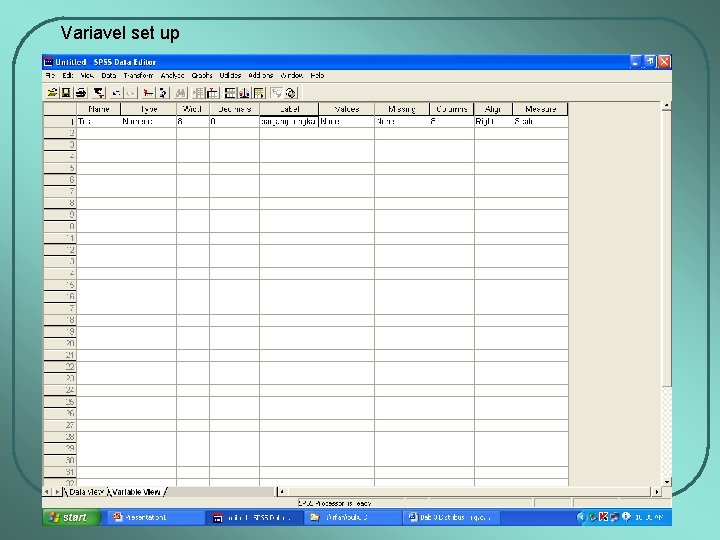Click the Insert Variable toolbar icon
Viewport: 720px width, 540px height.
click(213, 93)
